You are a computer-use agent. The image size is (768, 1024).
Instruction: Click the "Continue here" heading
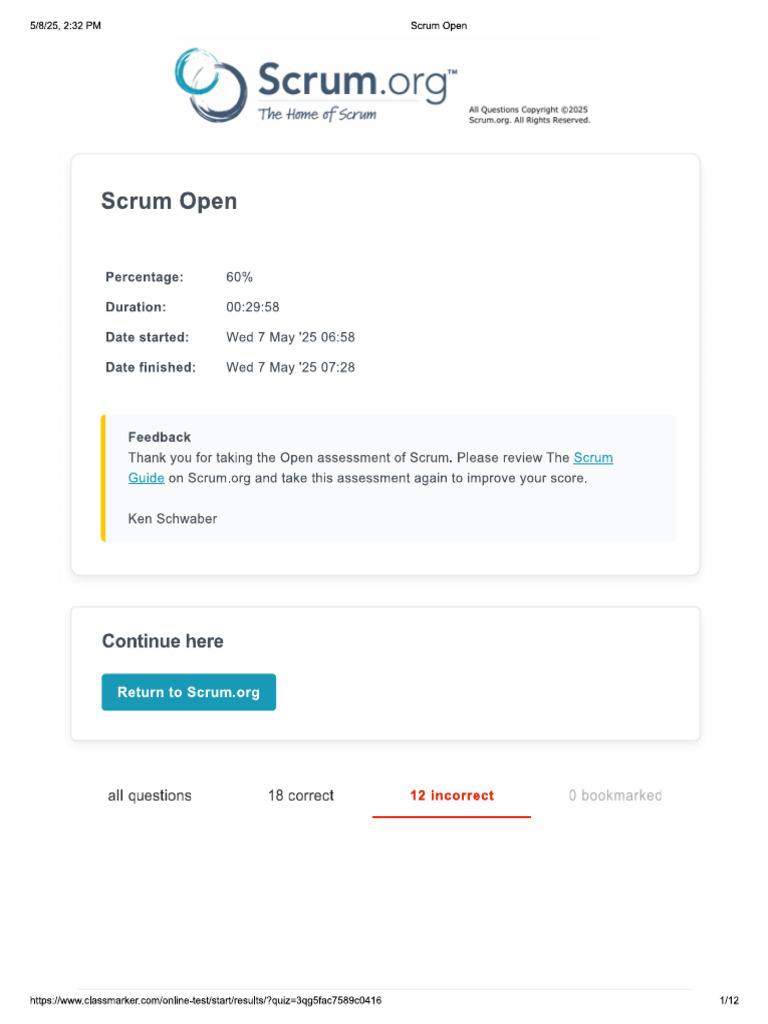tap(163, 641)
